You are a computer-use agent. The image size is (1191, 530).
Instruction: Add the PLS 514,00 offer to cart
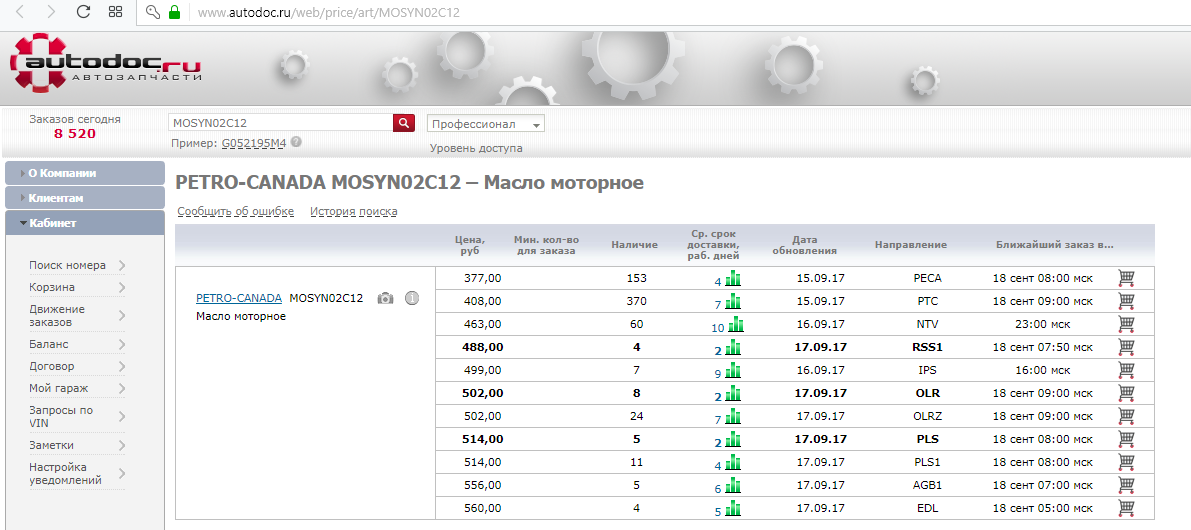point(1126,439)
